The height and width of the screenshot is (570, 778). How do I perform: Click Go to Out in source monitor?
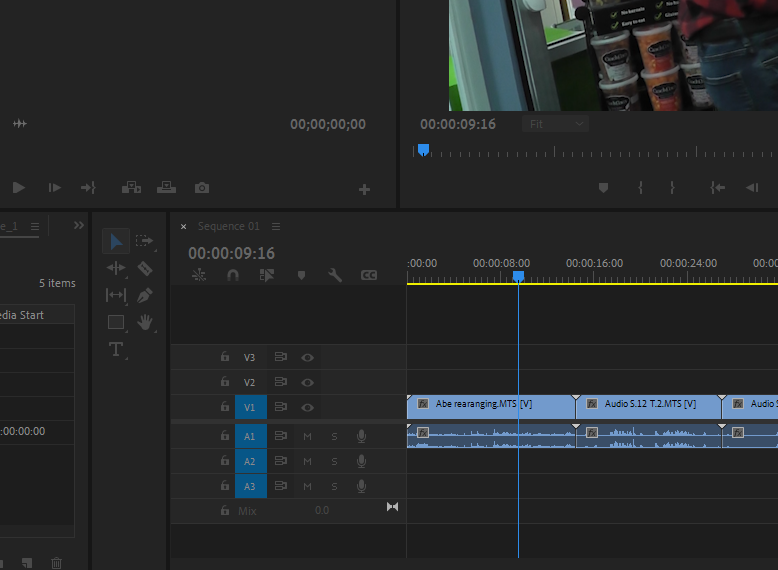click(x=88, y=188)
